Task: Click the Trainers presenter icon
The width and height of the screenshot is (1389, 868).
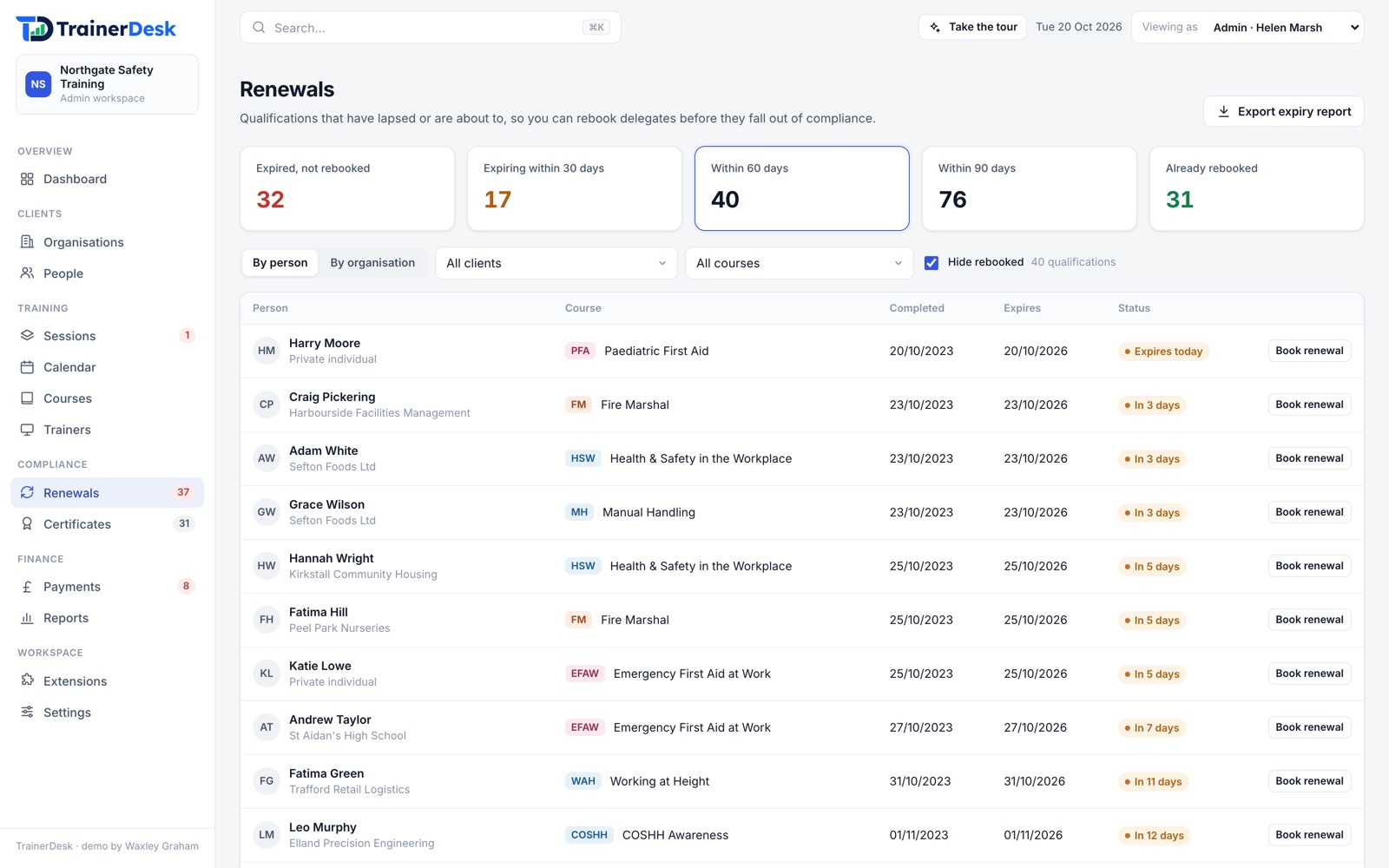Action: pos(27,429)
